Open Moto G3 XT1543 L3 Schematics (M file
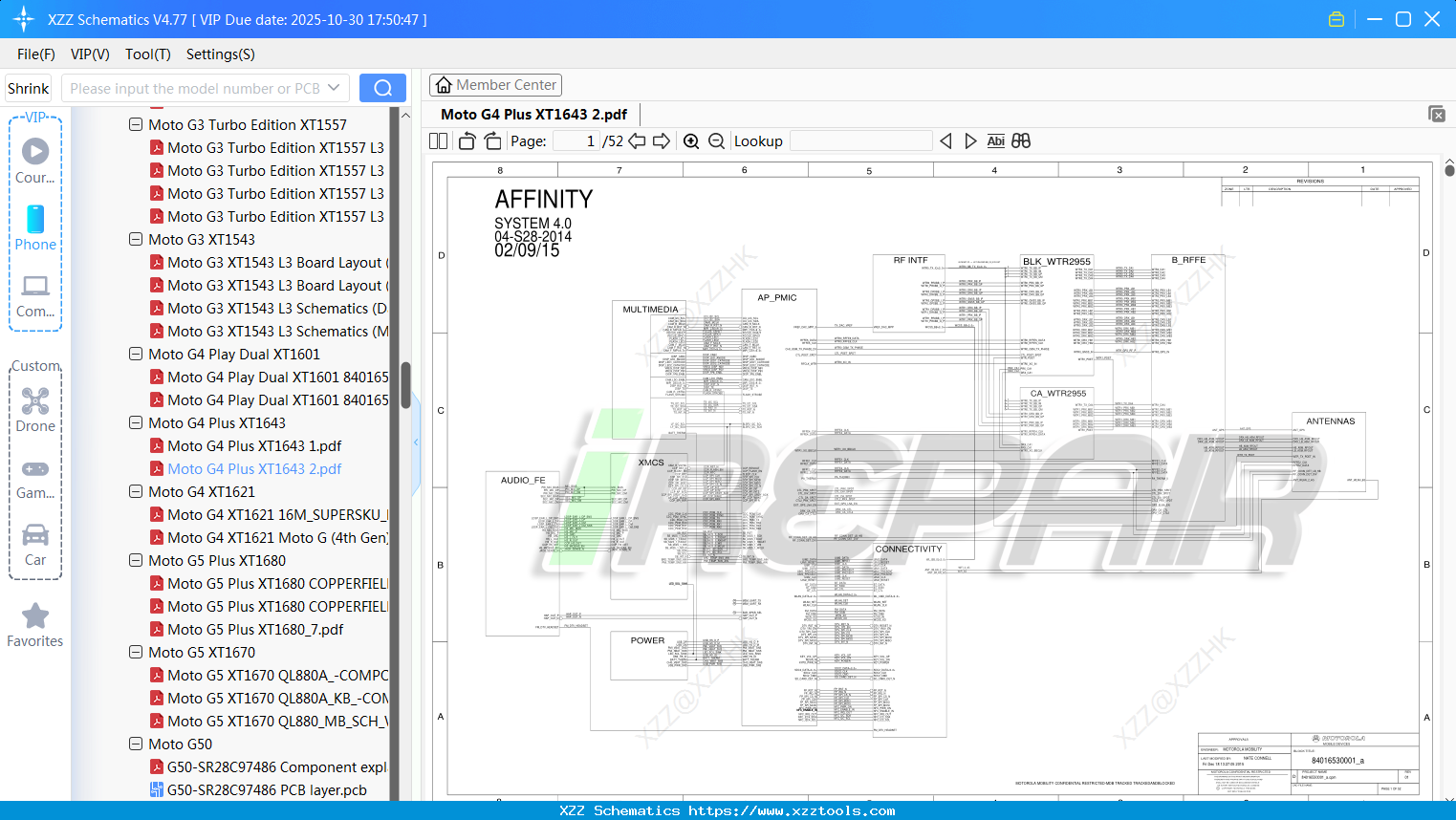Viewport: 1456px width, 820px height. click(x=269, y=331)
